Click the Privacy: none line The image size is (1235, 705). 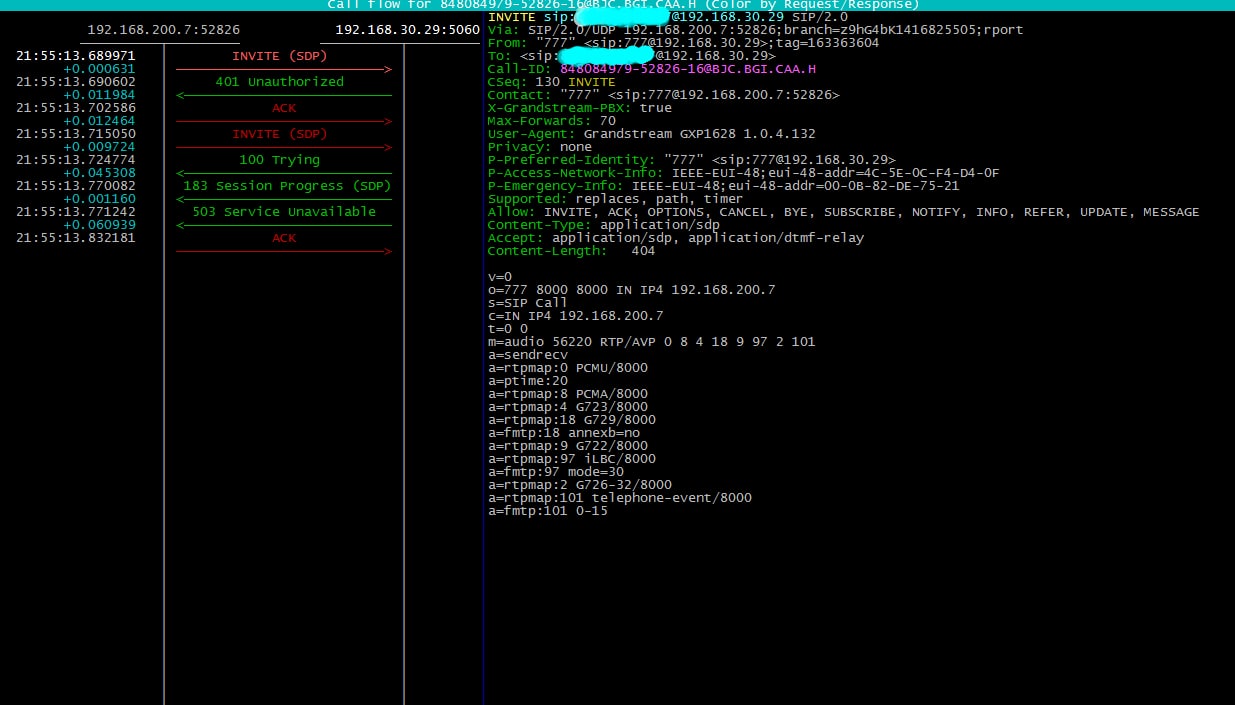(x=540, y=147)
